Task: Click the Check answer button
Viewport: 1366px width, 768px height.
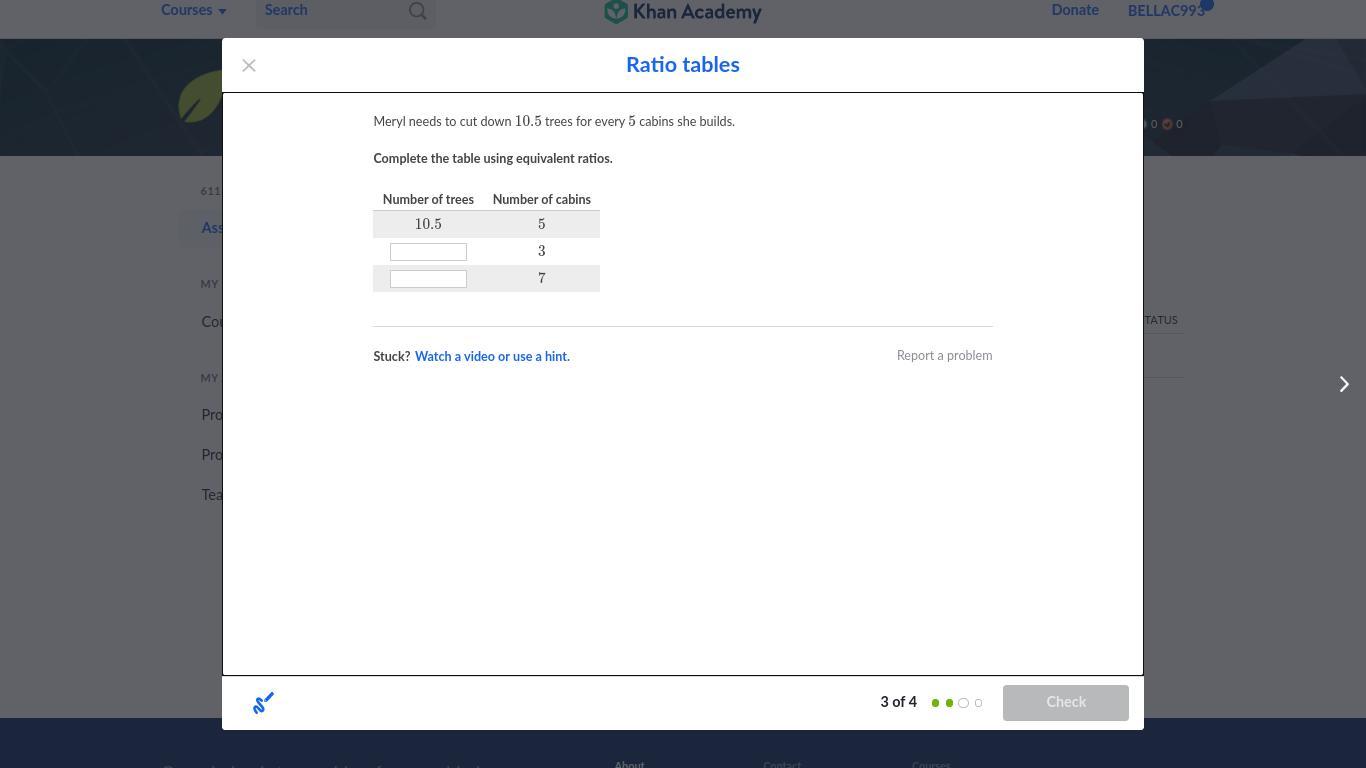Action: pyautogui.click(x=1066, y=703)
